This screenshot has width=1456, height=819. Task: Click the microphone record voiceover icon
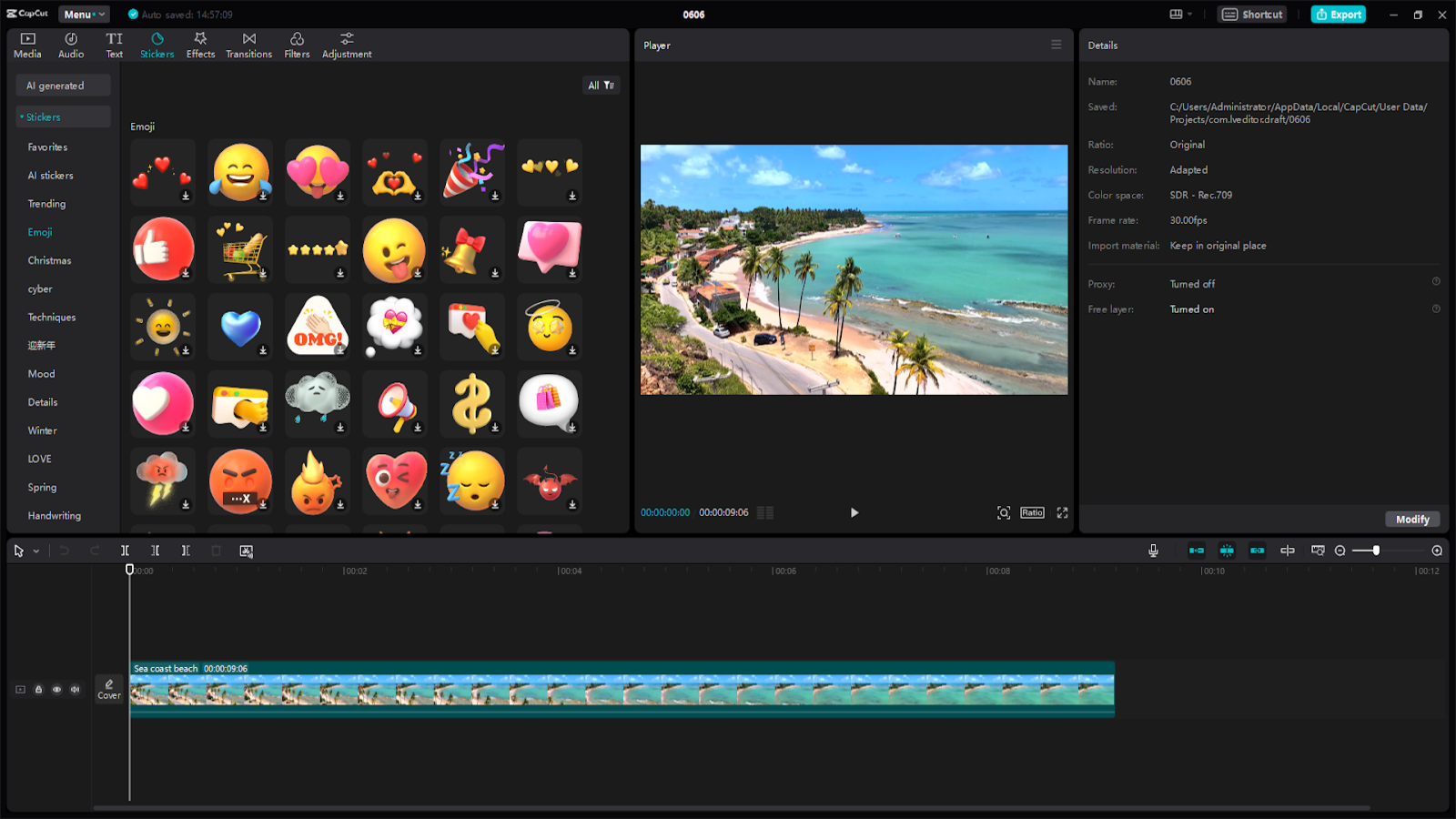[x=1153, y=551]
